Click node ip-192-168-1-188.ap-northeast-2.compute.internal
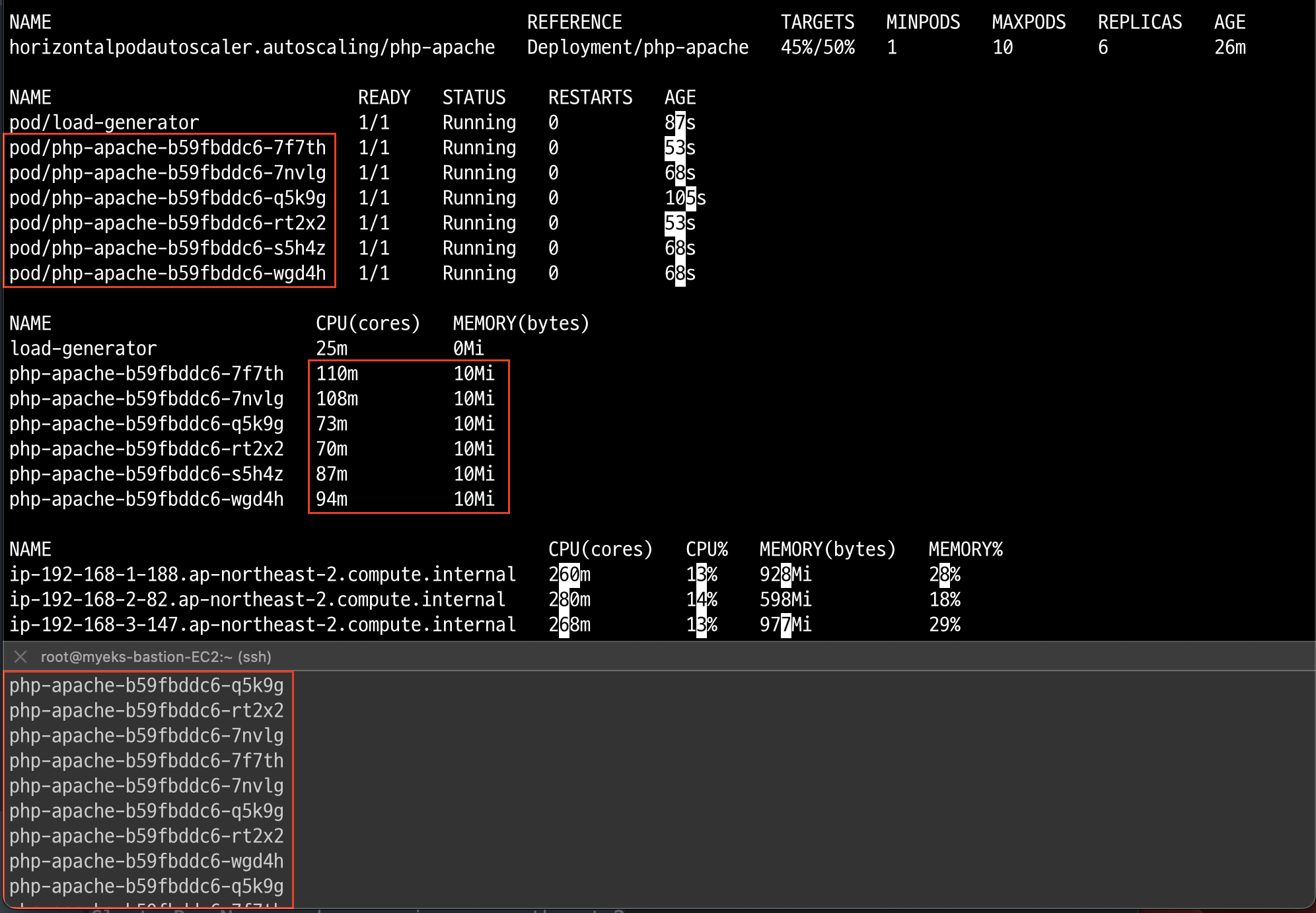The height and width of the screenshot is (913, 1316). pyautogui.click(x=262, y=575)
